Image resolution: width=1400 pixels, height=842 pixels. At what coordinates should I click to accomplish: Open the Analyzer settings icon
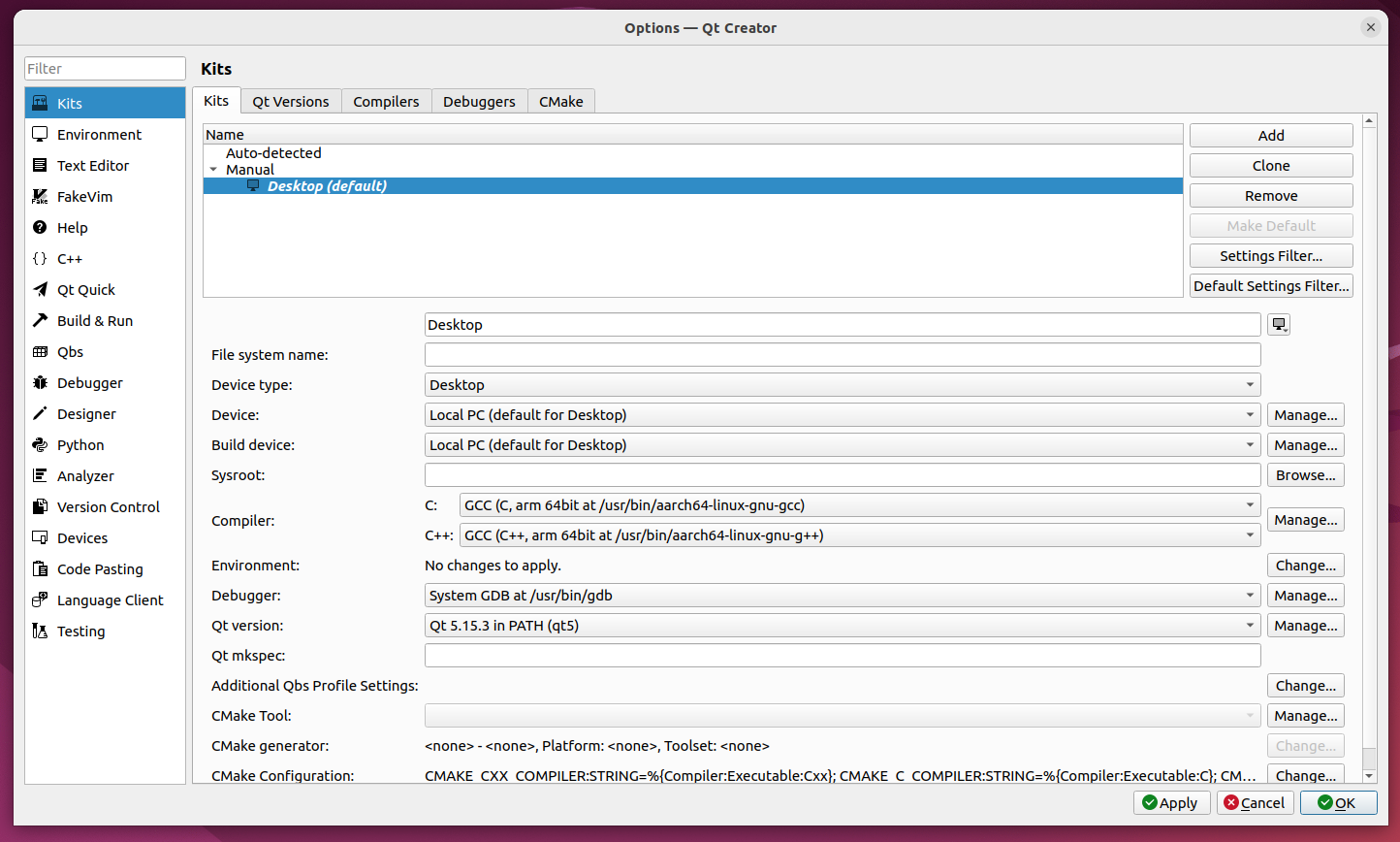40,475
